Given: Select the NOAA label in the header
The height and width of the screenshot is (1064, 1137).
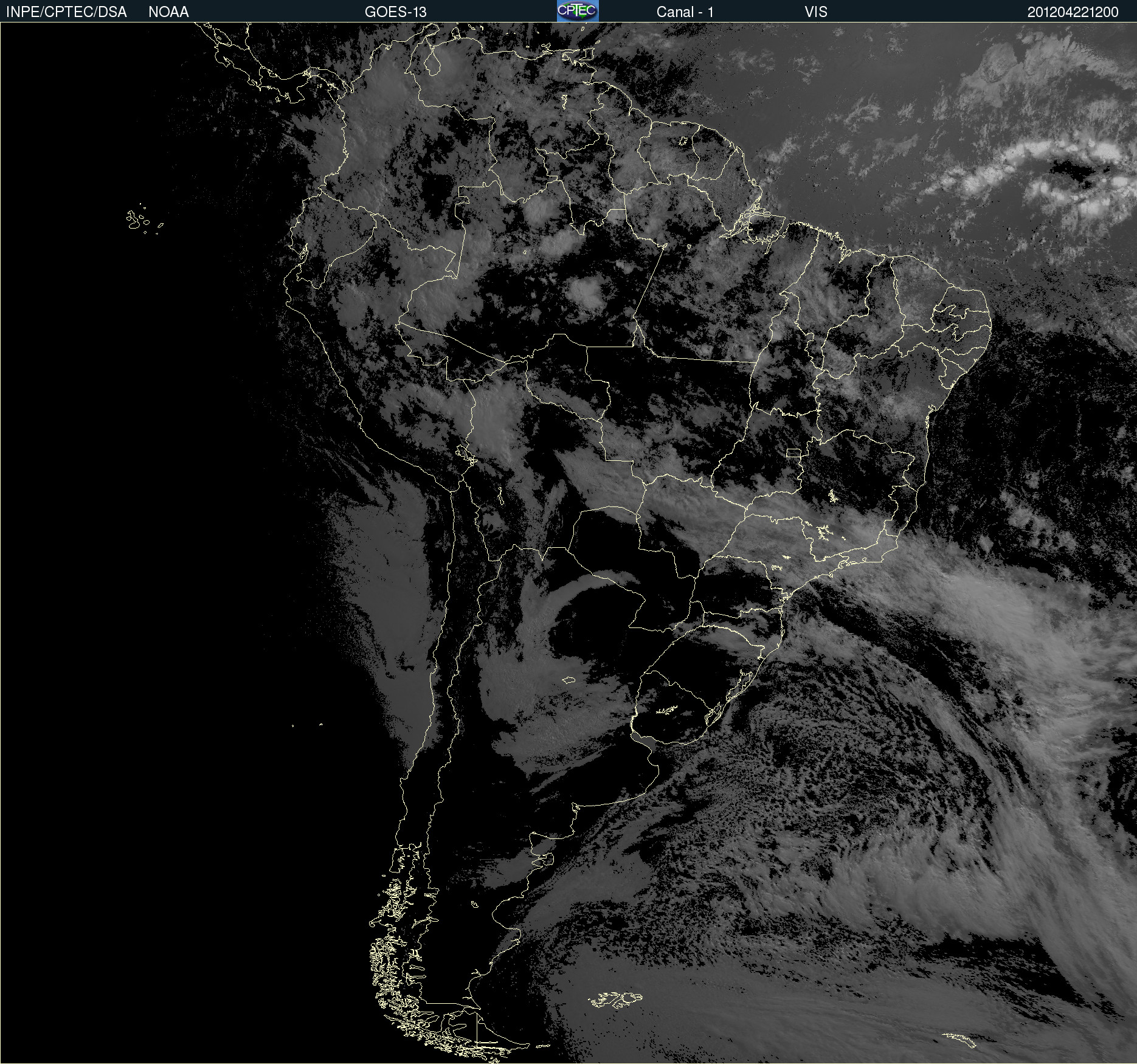Looking at the screenshot, I should click(x=168, y=12).
